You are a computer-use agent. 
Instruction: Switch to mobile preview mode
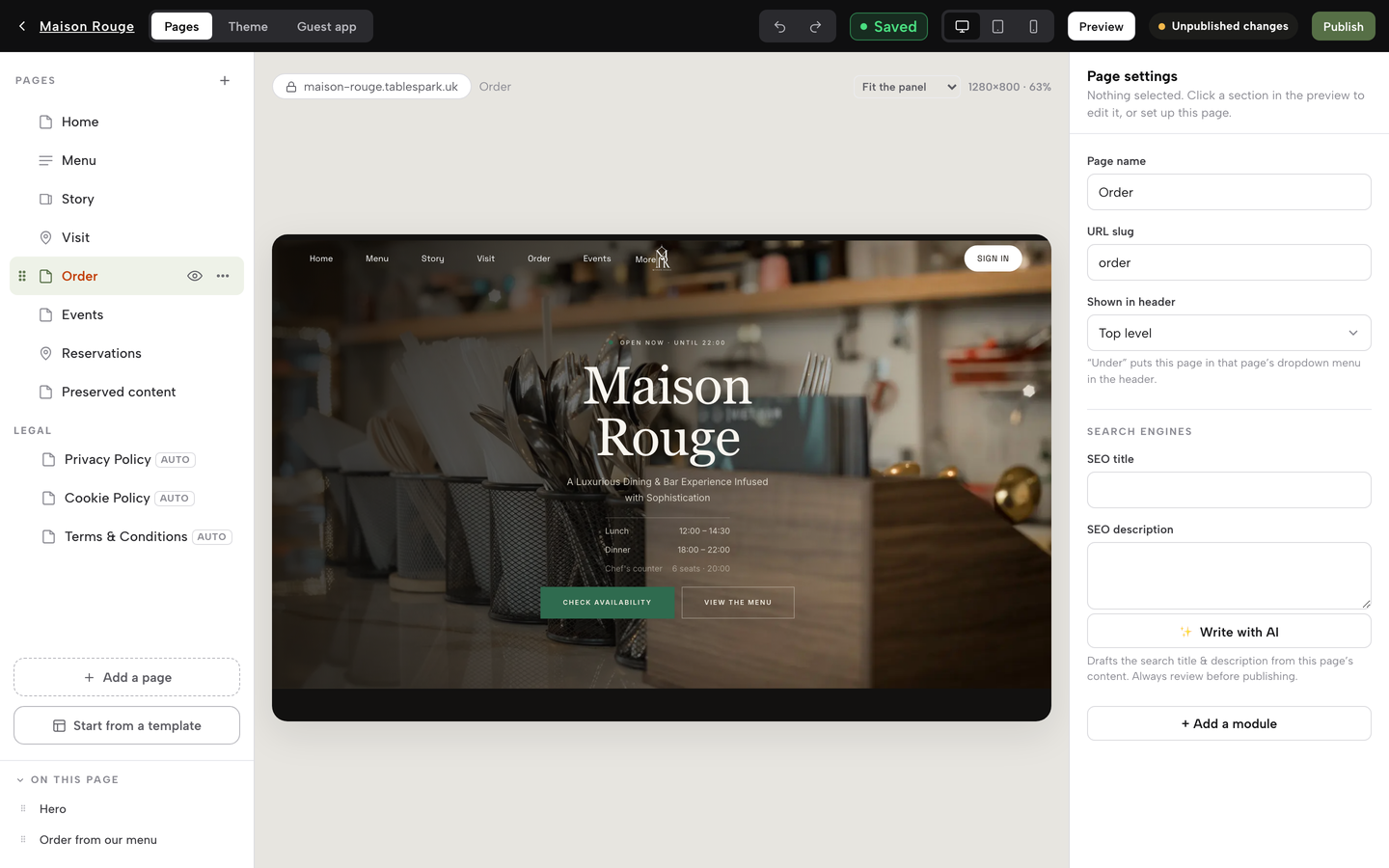coord(1033,26)
